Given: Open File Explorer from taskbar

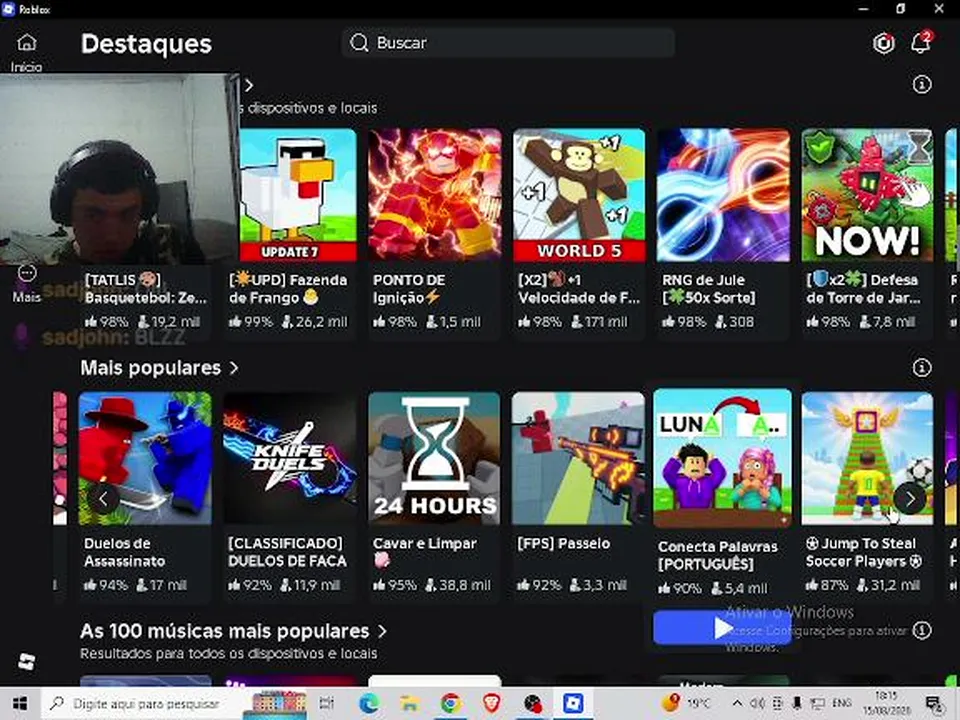Looking at the screenshot, I should (x=410, y=703).
